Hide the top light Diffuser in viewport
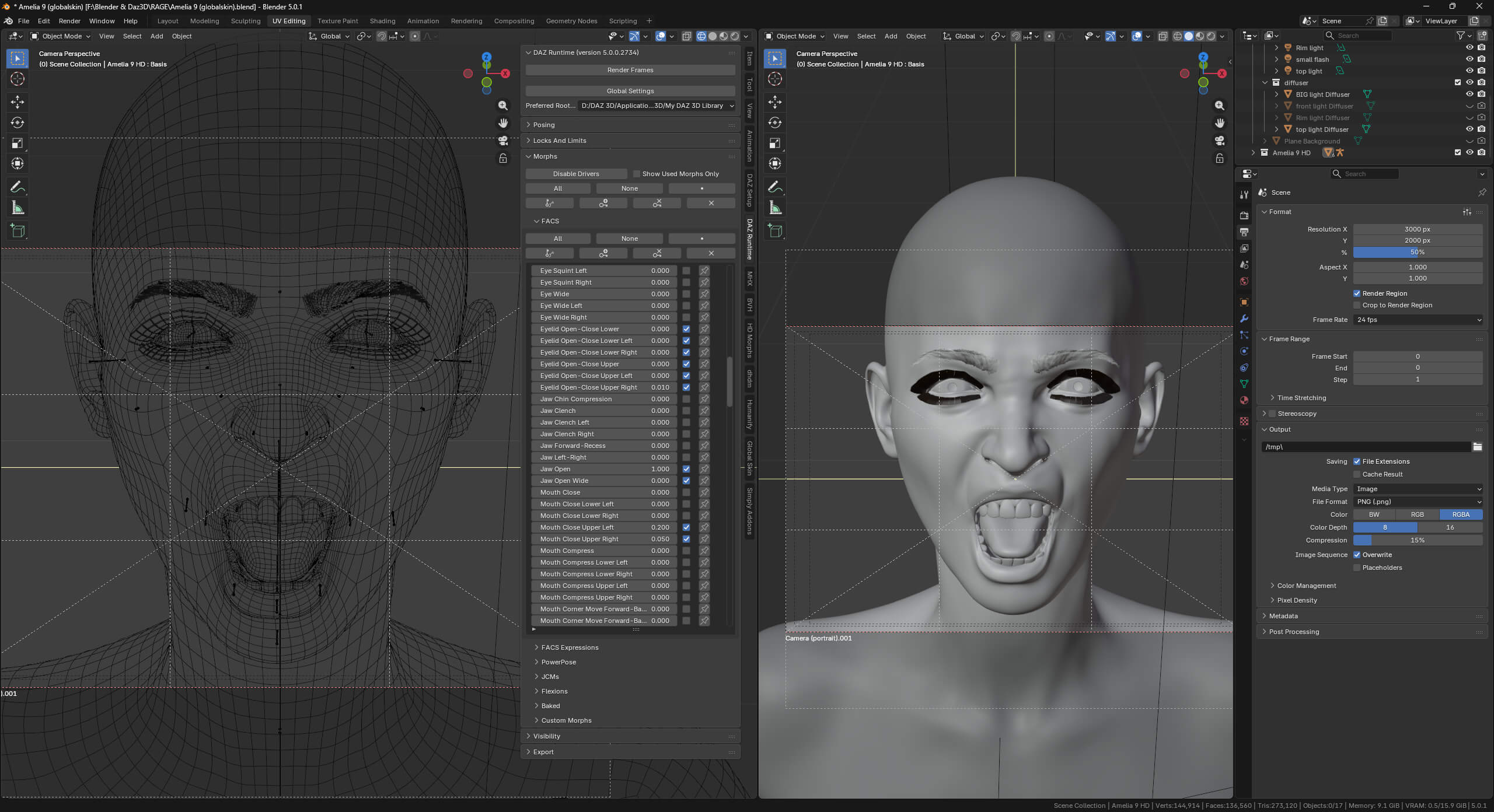The height and width of the screenshot is (812, 1494). 1469,129
